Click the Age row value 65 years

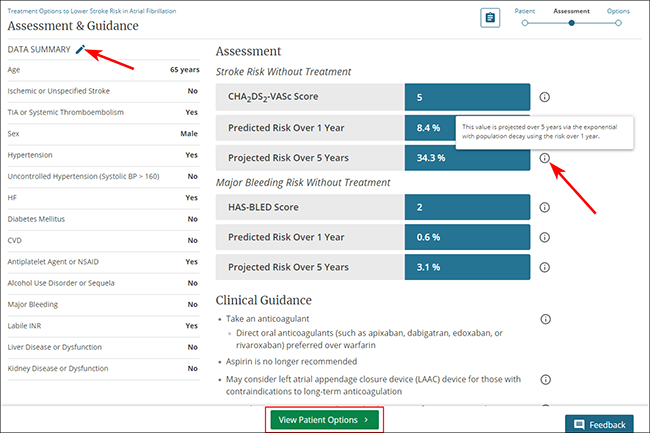(184, 70)
